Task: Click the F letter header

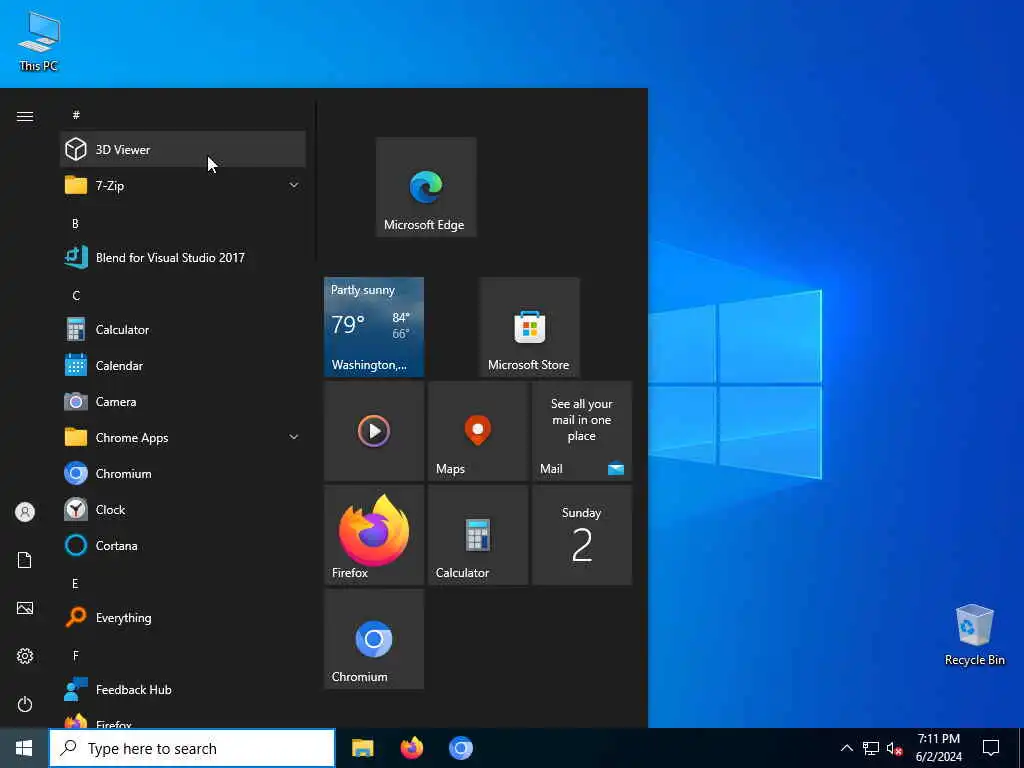Action: 76,655
